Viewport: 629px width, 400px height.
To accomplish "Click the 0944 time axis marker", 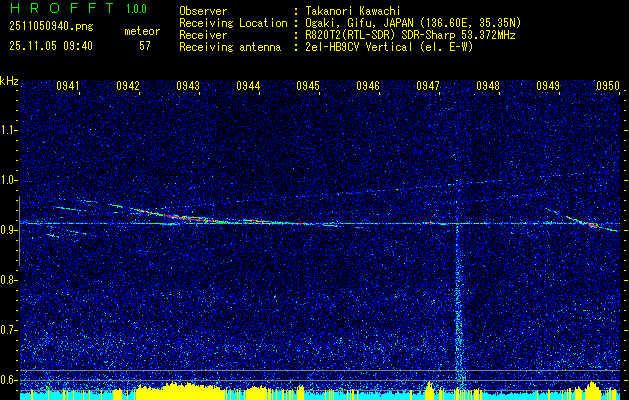I will tap(248, 86).
